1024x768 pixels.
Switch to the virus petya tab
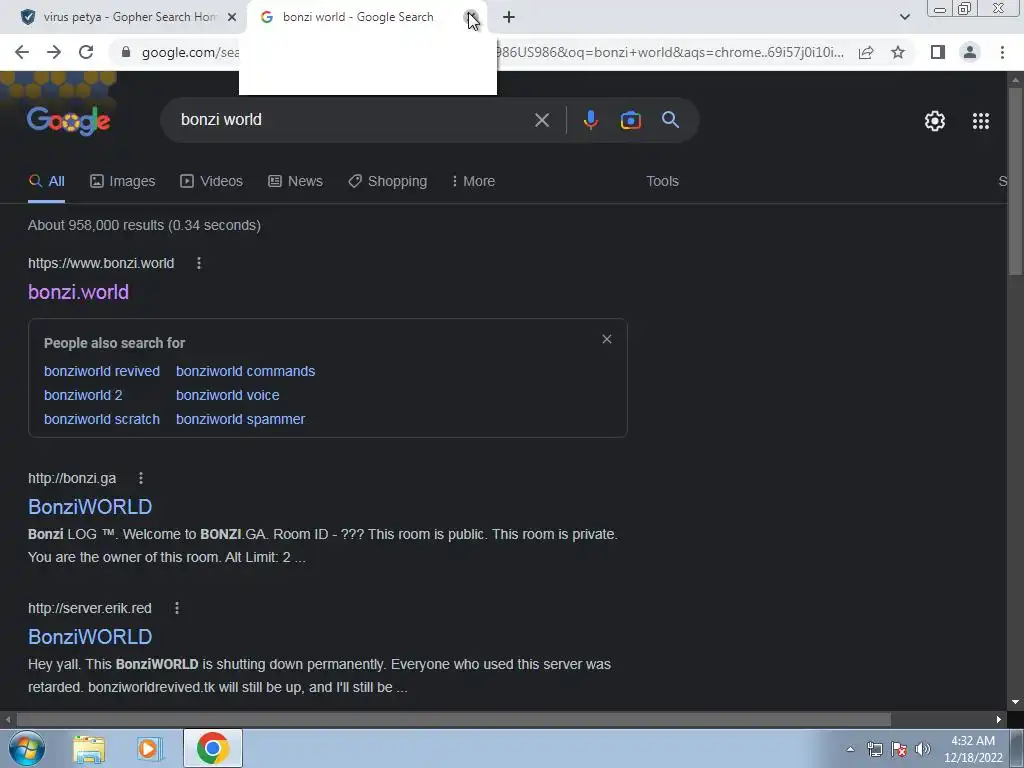[123, 17]
